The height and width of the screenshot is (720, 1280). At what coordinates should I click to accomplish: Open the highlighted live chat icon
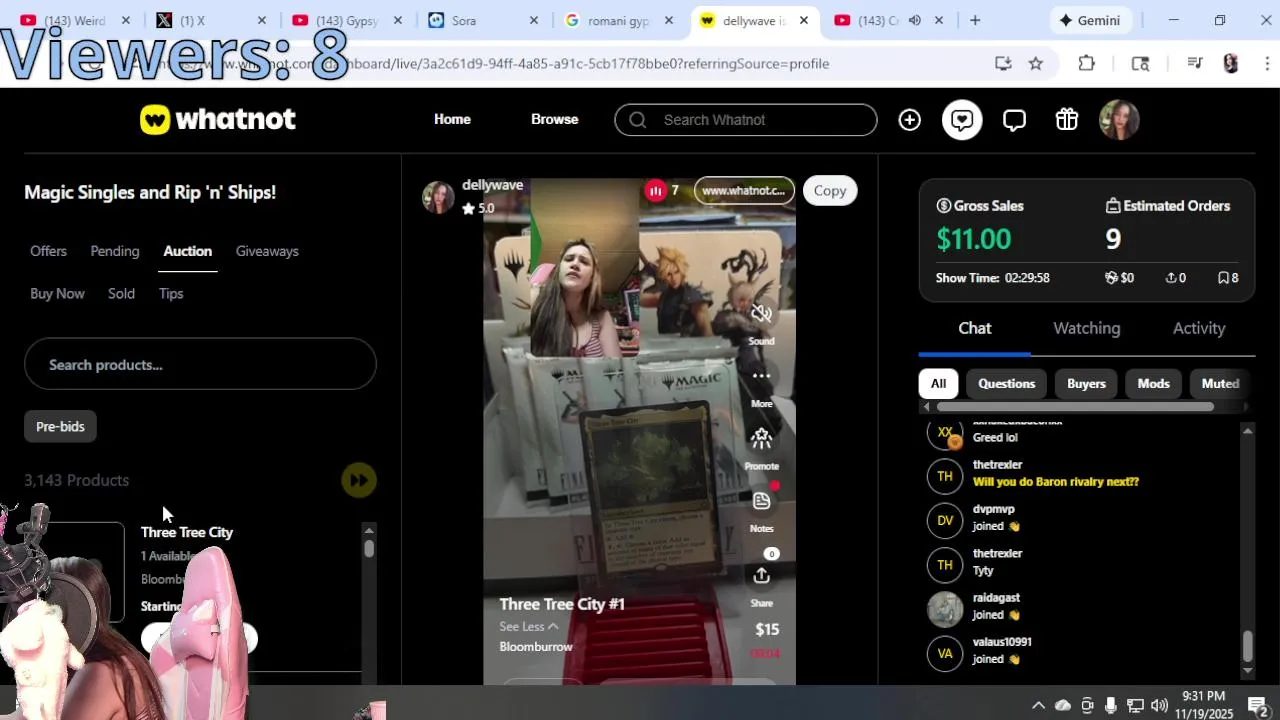point(962,120)
